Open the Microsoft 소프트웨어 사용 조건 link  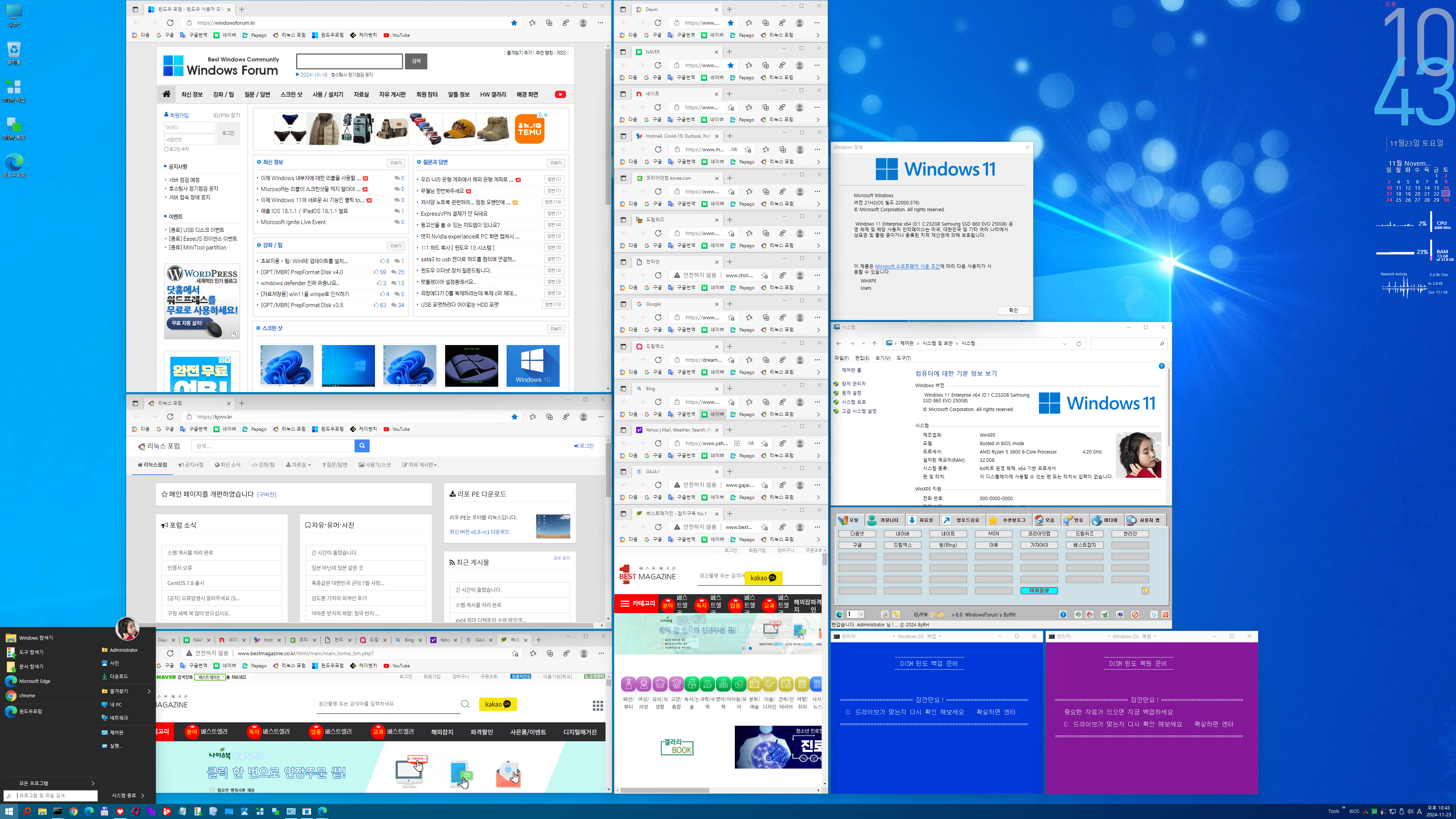pyautogui.click(x=907, y=266)
